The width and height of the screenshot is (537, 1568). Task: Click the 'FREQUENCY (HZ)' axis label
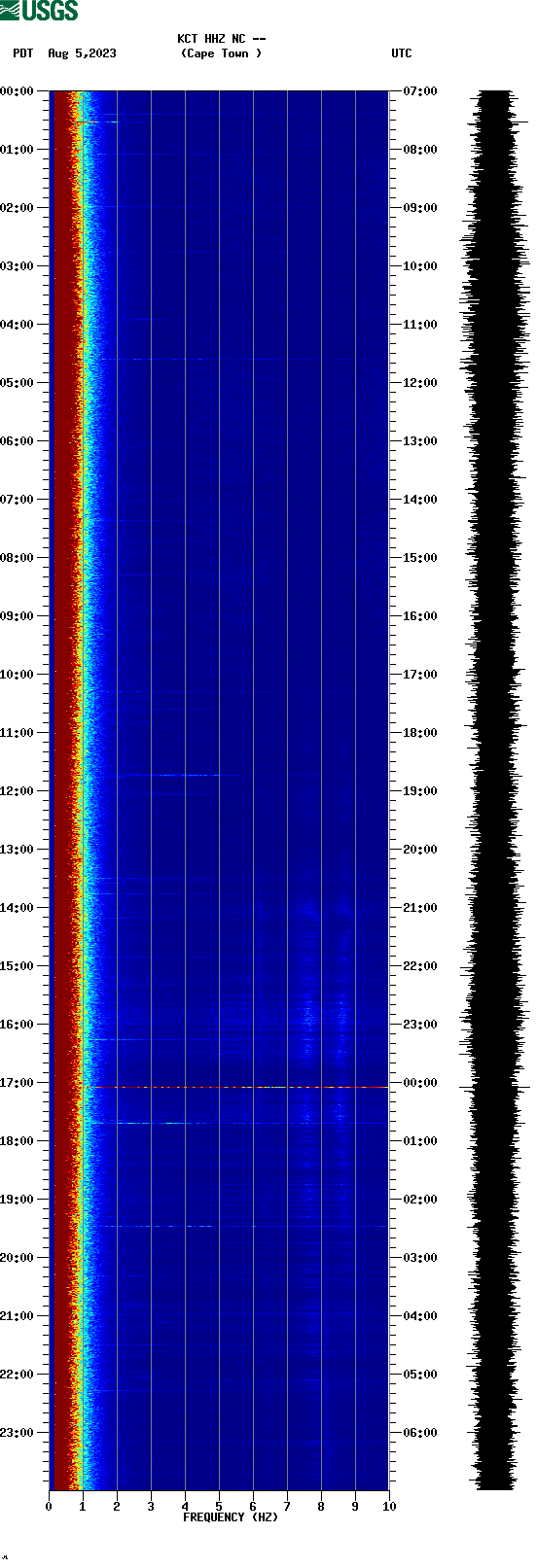pyautogui.click(x=231, y=1517)
